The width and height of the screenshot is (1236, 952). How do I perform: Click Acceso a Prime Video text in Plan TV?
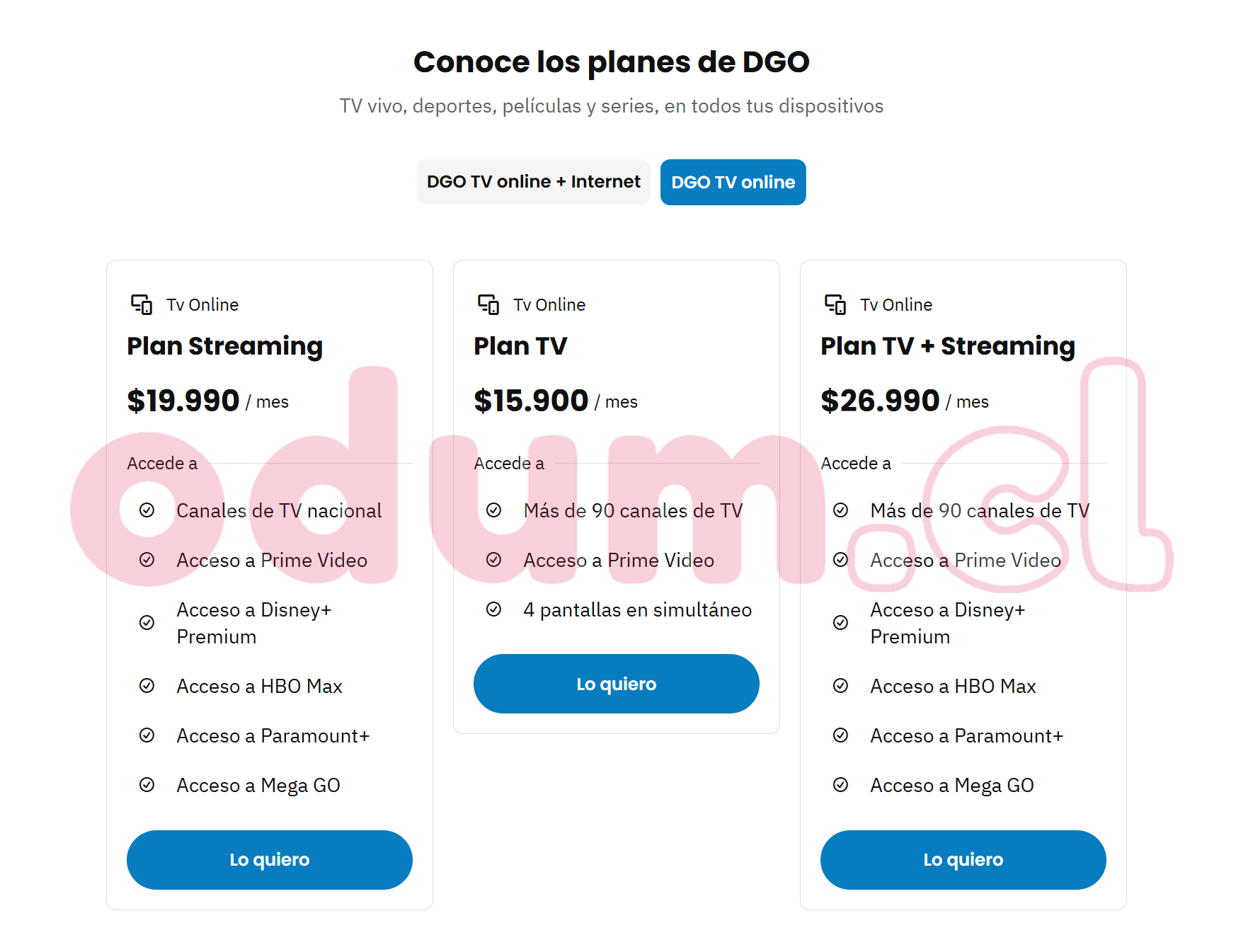point(618,560)
